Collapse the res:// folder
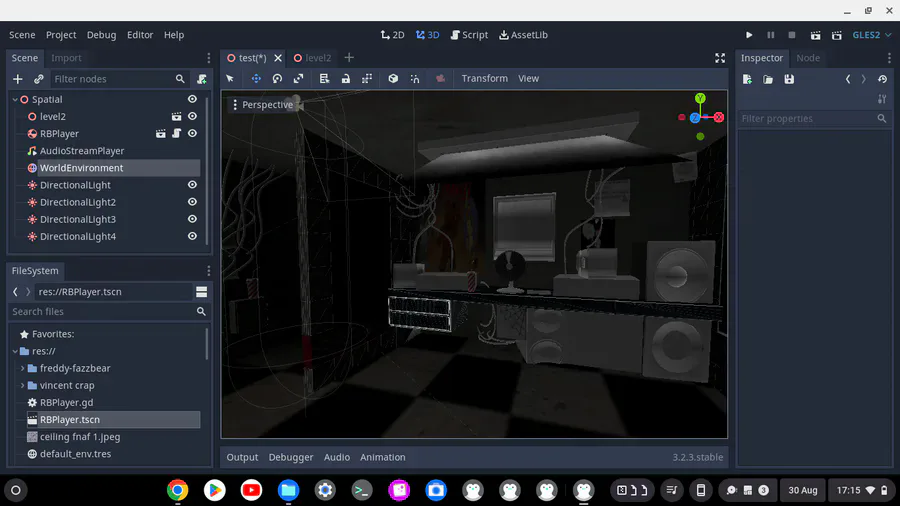This screenshot has width=900, height=506. (15, 351)
